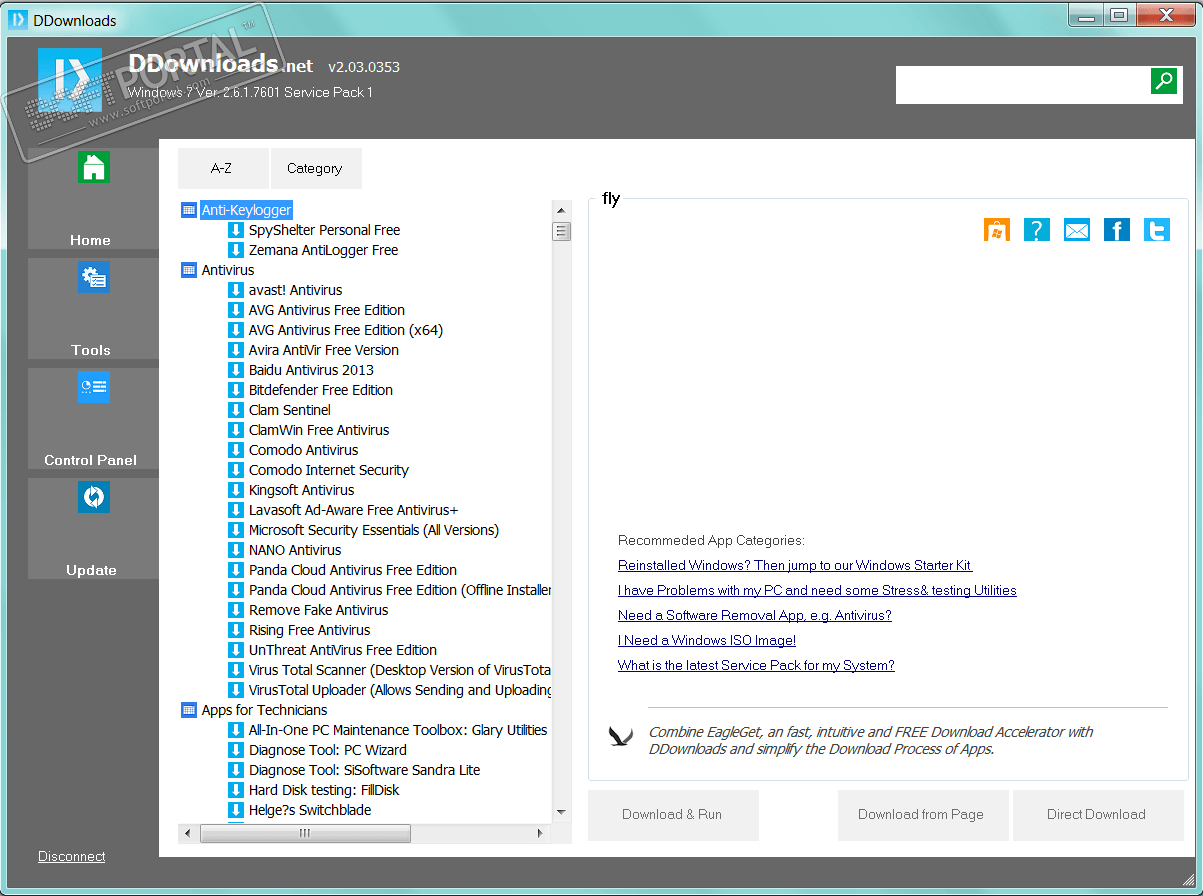Image resolution: width=1203 pixels, height=896 pixels.
Task: Collapse the Antivirus category node
Action: click(189, 270)
